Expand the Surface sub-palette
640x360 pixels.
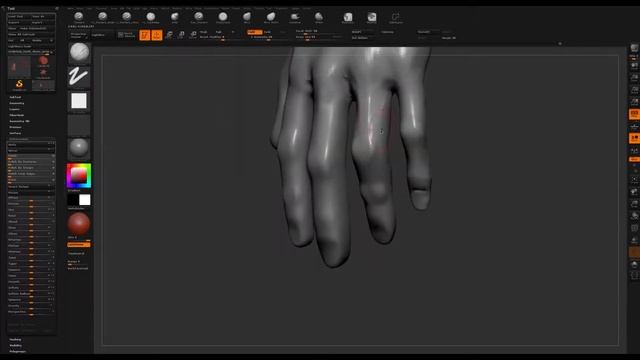coord(16,133)
